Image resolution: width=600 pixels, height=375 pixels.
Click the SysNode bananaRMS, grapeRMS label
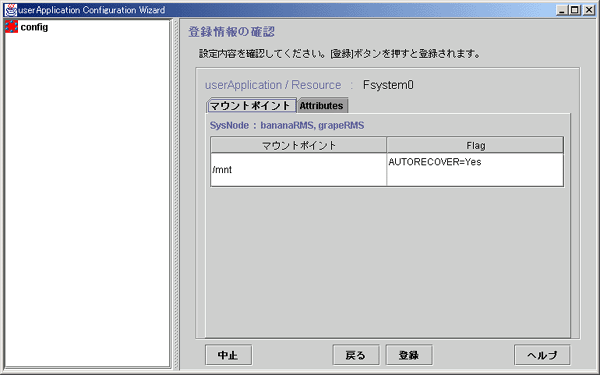287,126
